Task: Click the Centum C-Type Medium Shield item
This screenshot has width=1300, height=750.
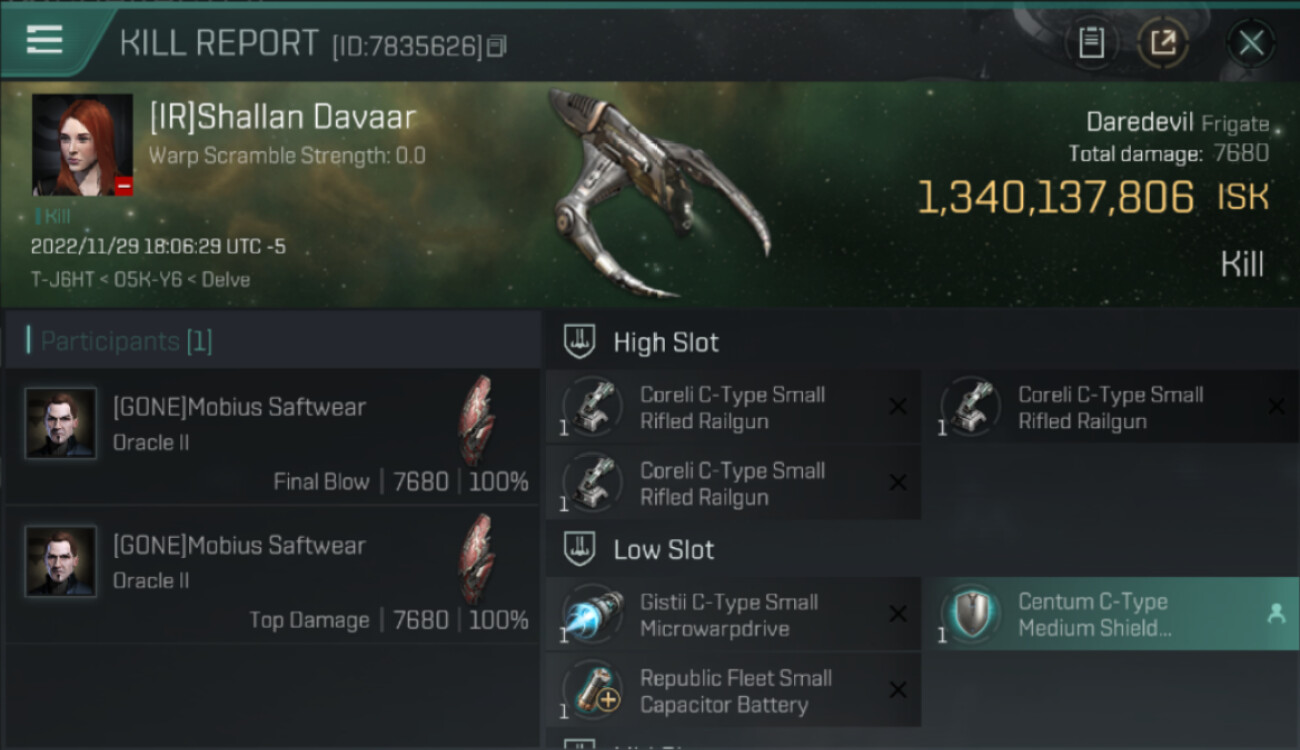Action: pyautogui.click(x=1112, y=615)
